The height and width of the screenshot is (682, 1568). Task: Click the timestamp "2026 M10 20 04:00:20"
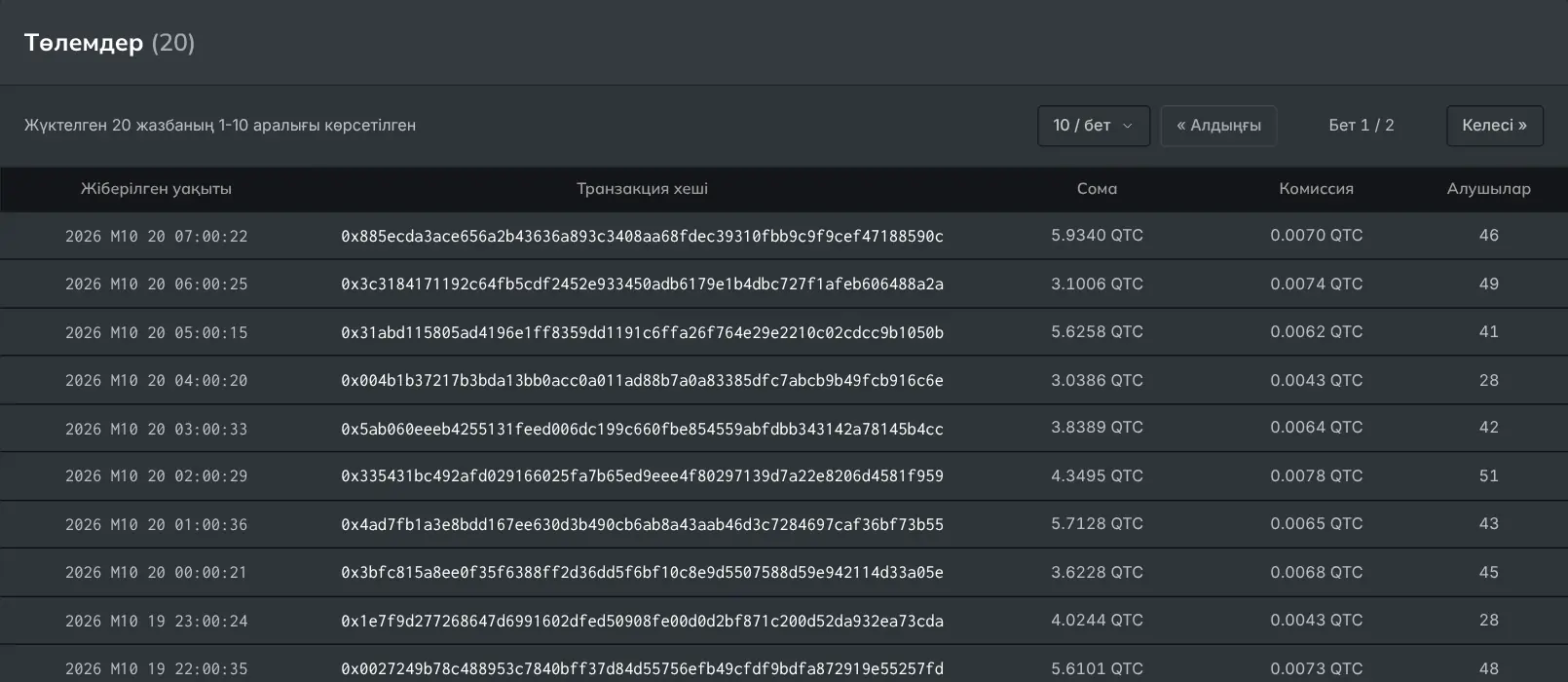point(157,381)
